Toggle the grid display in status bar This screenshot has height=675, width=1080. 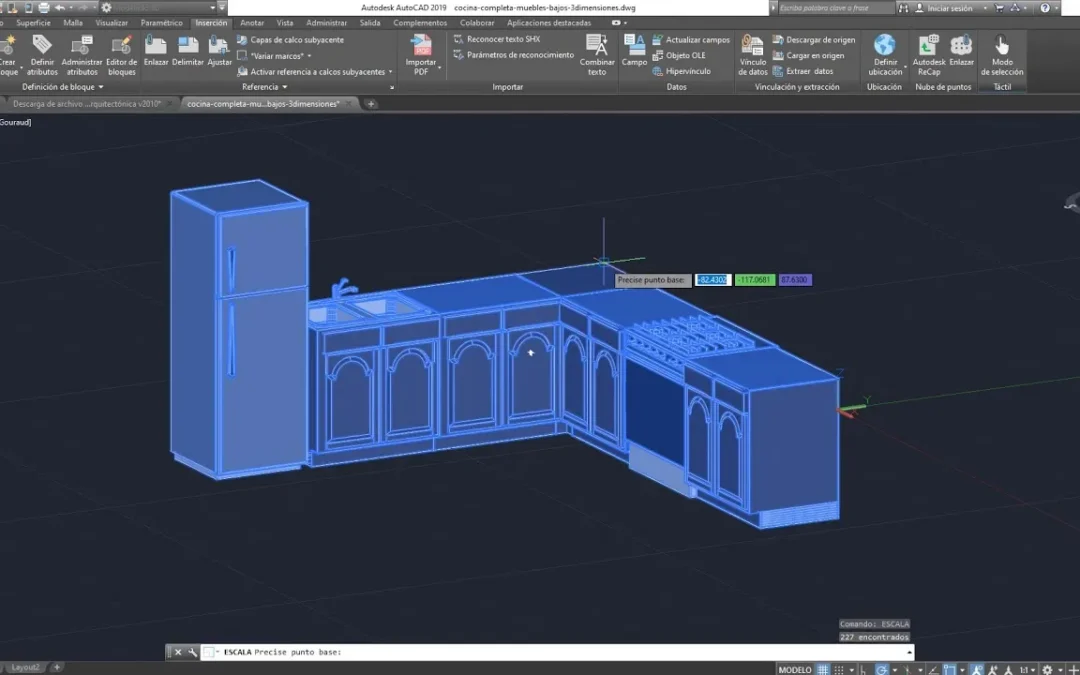click(x=824, y=669)
